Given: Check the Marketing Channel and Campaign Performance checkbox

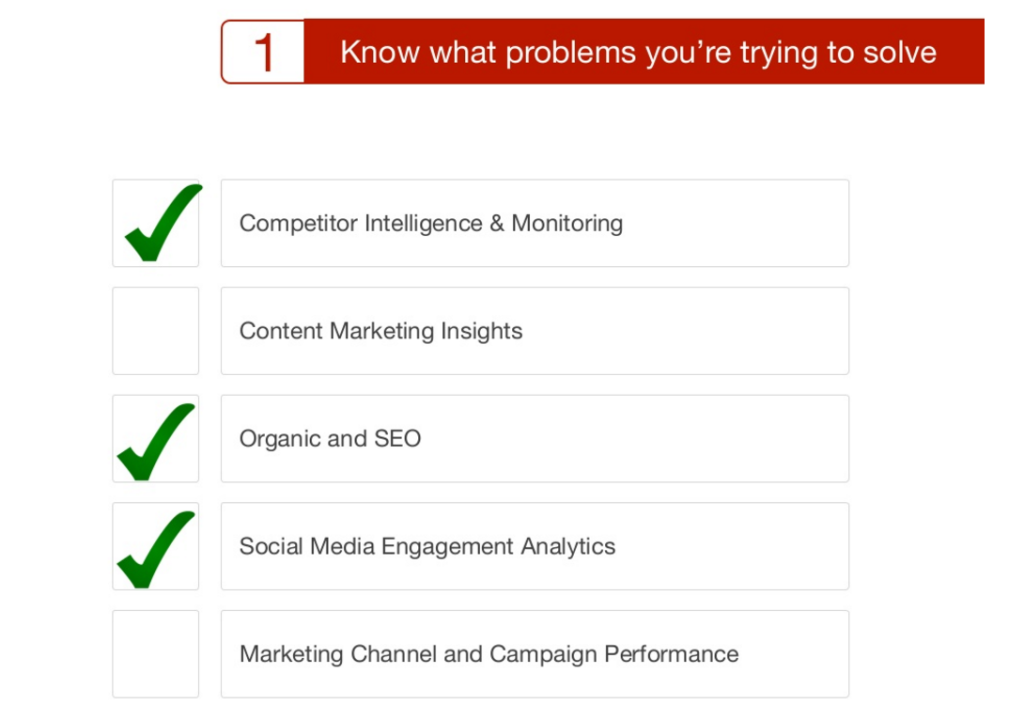Looking at the screenshot, I should click(x=155, y=654).
